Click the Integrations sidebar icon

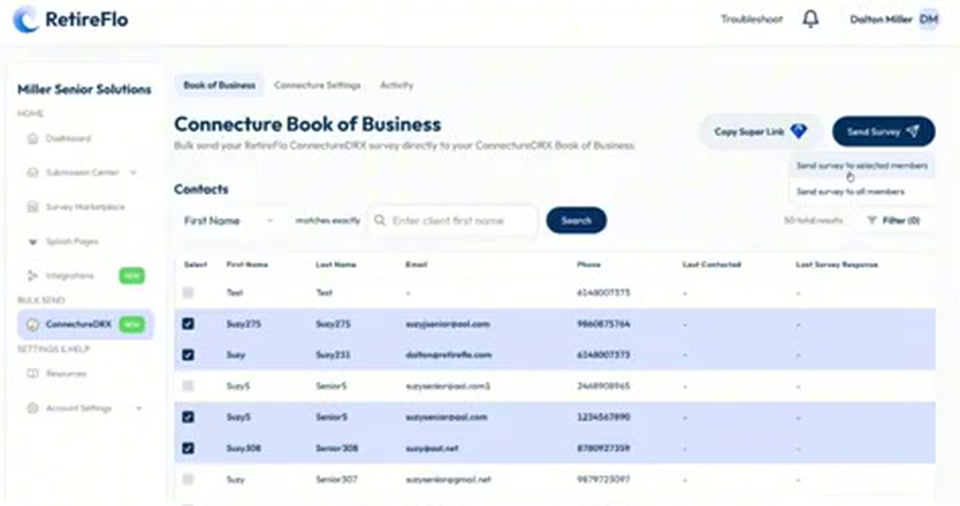point(33,276)
